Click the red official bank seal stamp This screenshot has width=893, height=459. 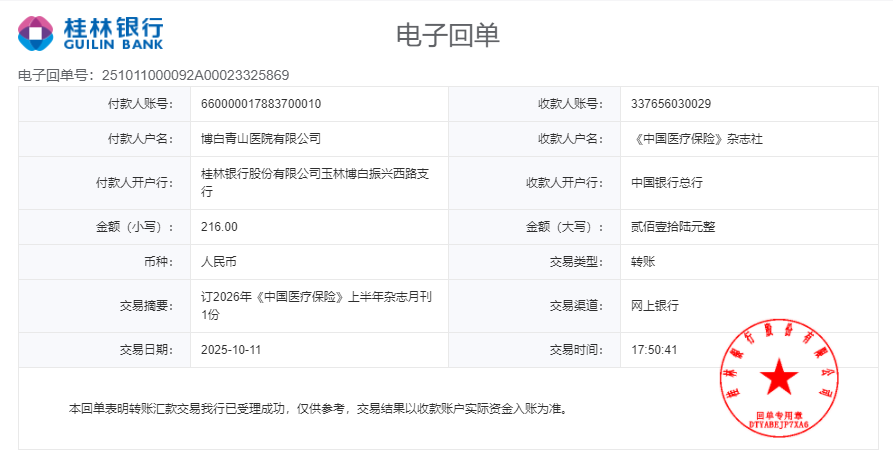(778, 380)
